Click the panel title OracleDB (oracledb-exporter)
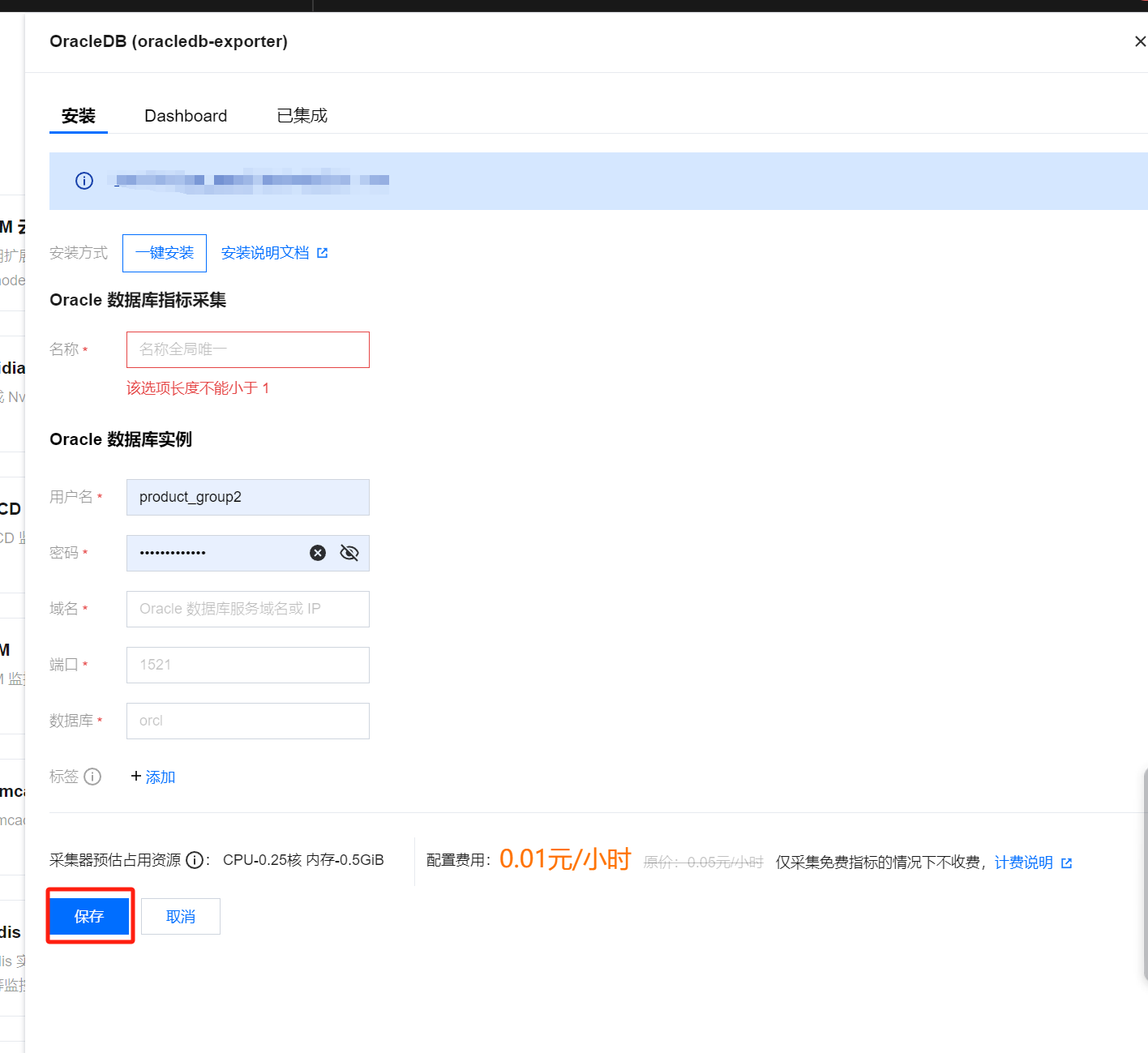 169,41
